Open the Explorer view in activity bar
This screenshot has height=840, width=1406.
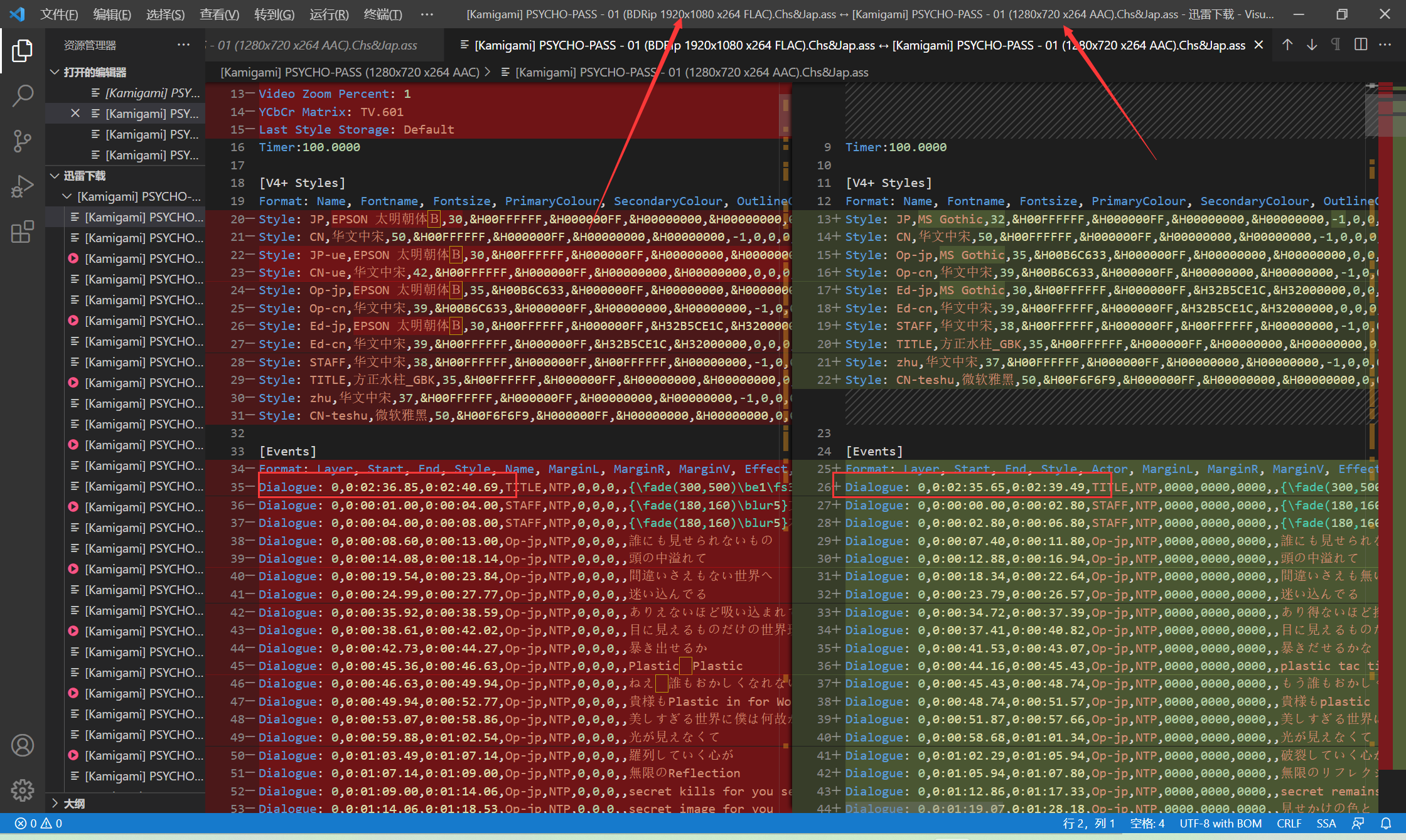pos(23,51)
